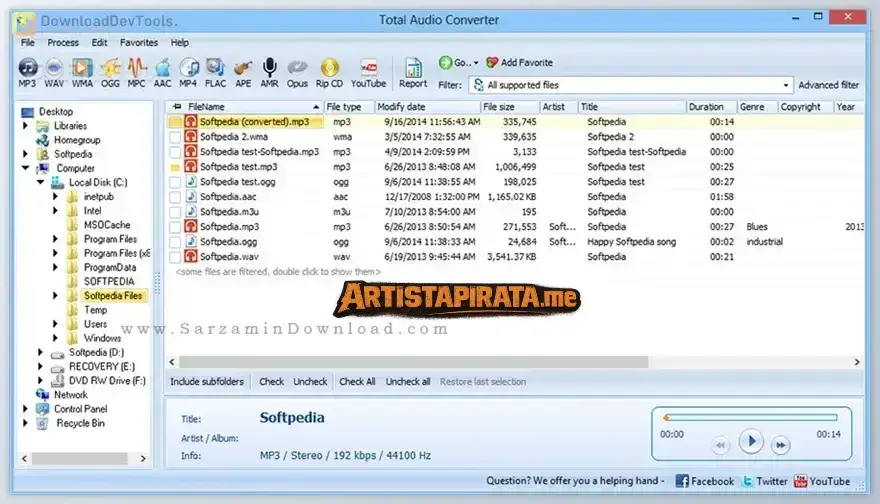Check the Softpedia 2.wma checkbox
The width and height of the screenshot is (880, 504).
(x=175, y=137)
